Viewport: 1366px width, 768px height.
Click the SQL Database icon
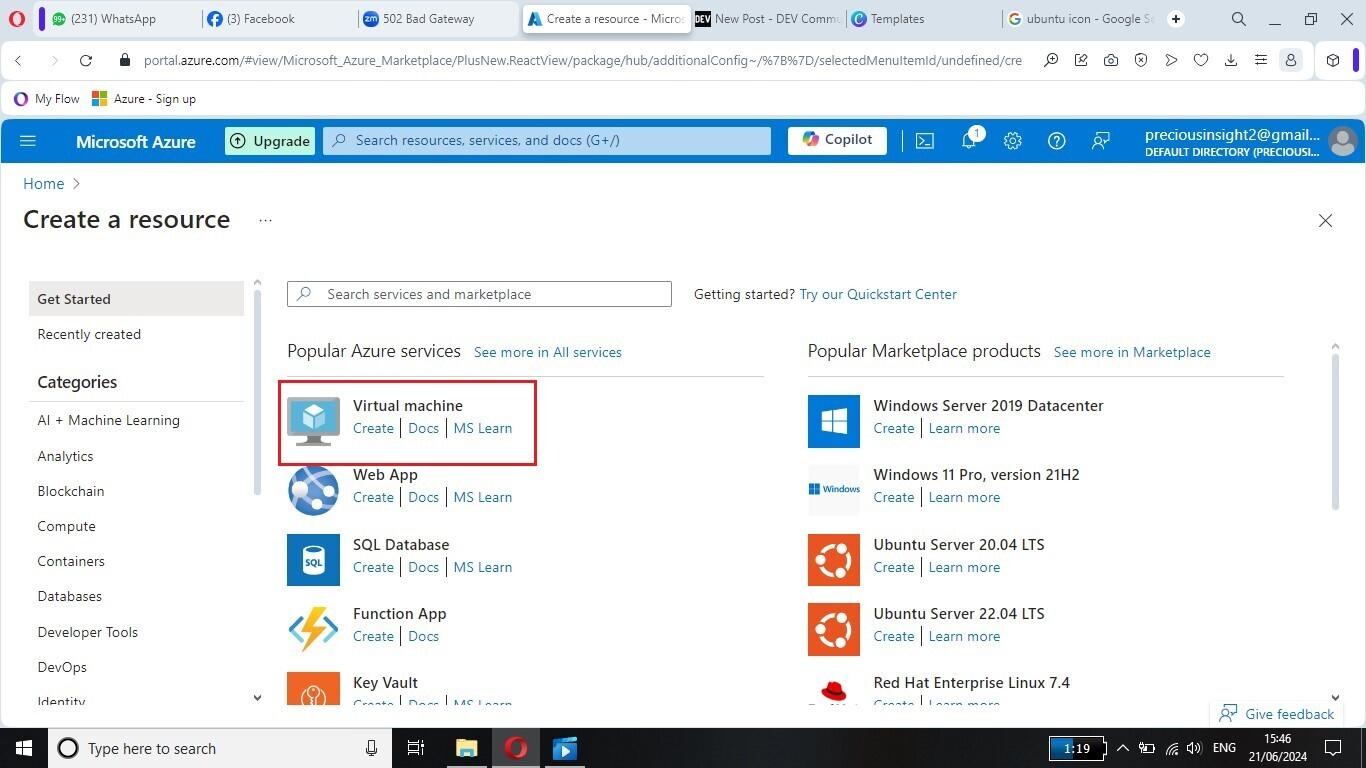(313, 559)
